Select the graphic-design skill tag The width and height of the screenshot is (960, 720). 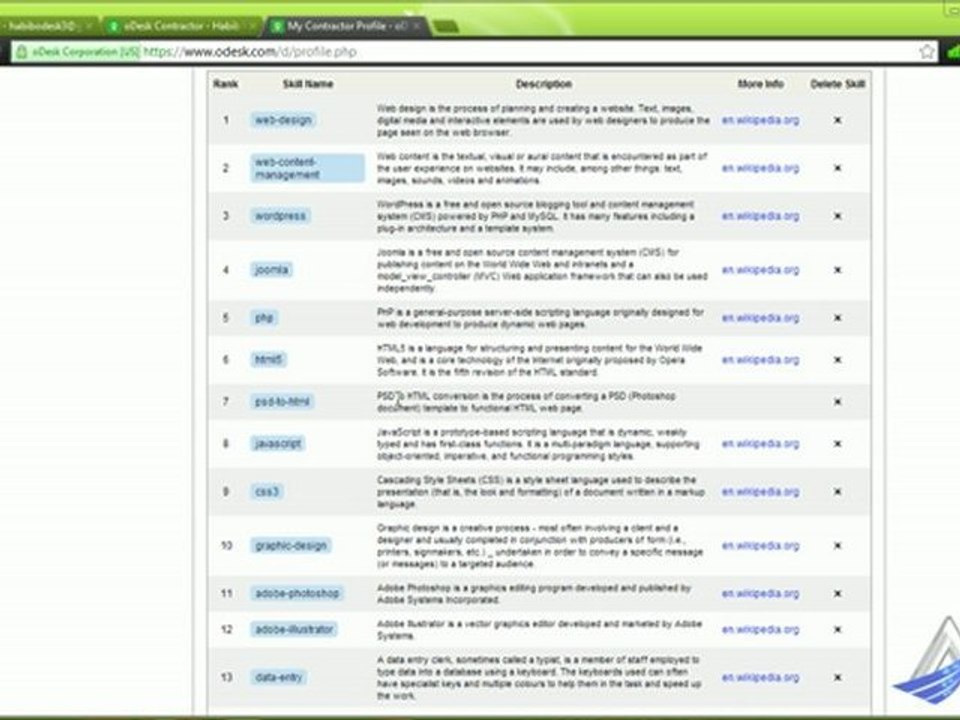click(x=291, y=546)
